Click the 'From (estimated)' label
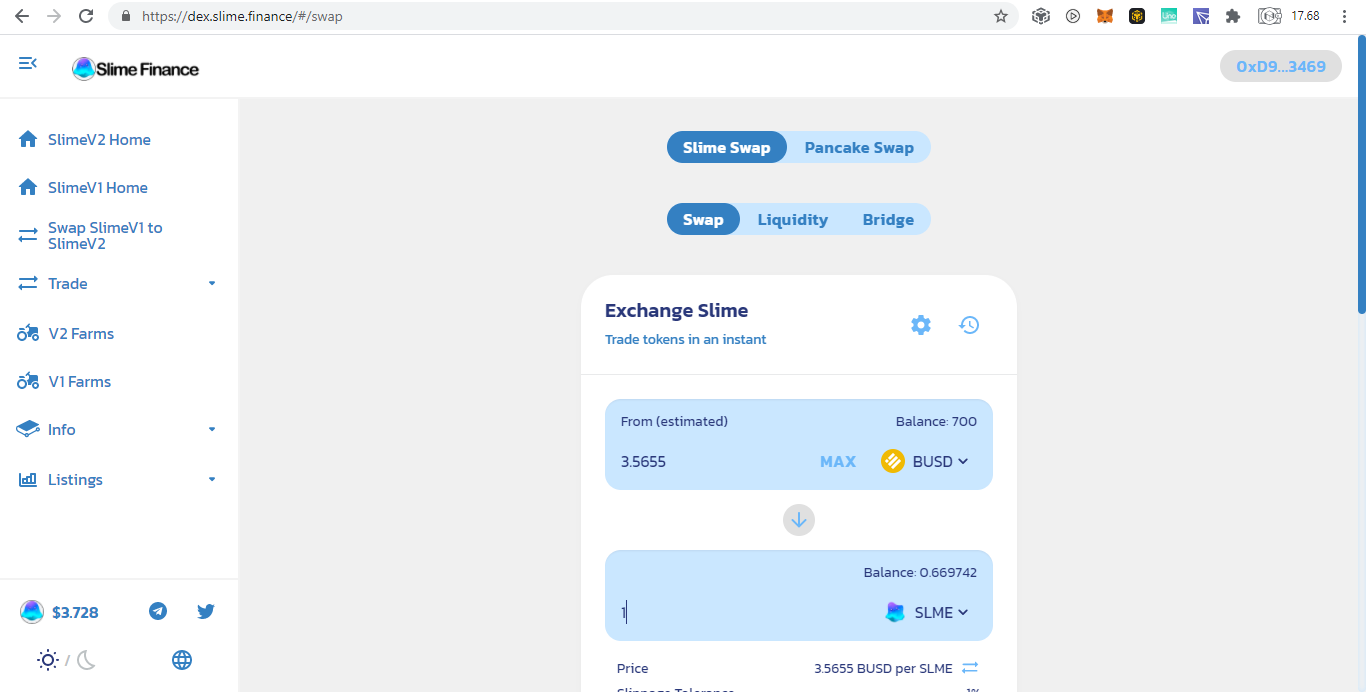Viewport: 1366px width, 692px height. click(x=674, y=421)
